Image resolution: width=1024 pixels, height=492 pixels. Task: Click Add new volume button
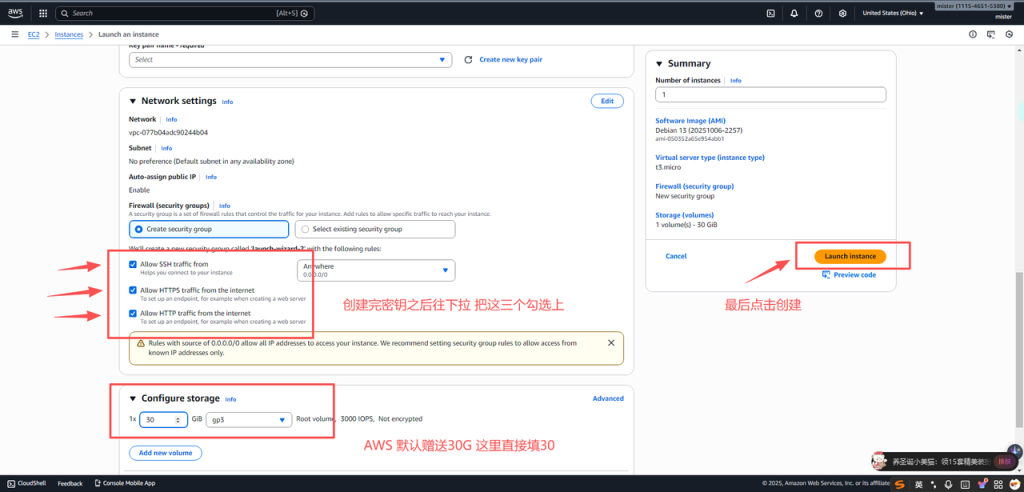[x=165, y=453]
